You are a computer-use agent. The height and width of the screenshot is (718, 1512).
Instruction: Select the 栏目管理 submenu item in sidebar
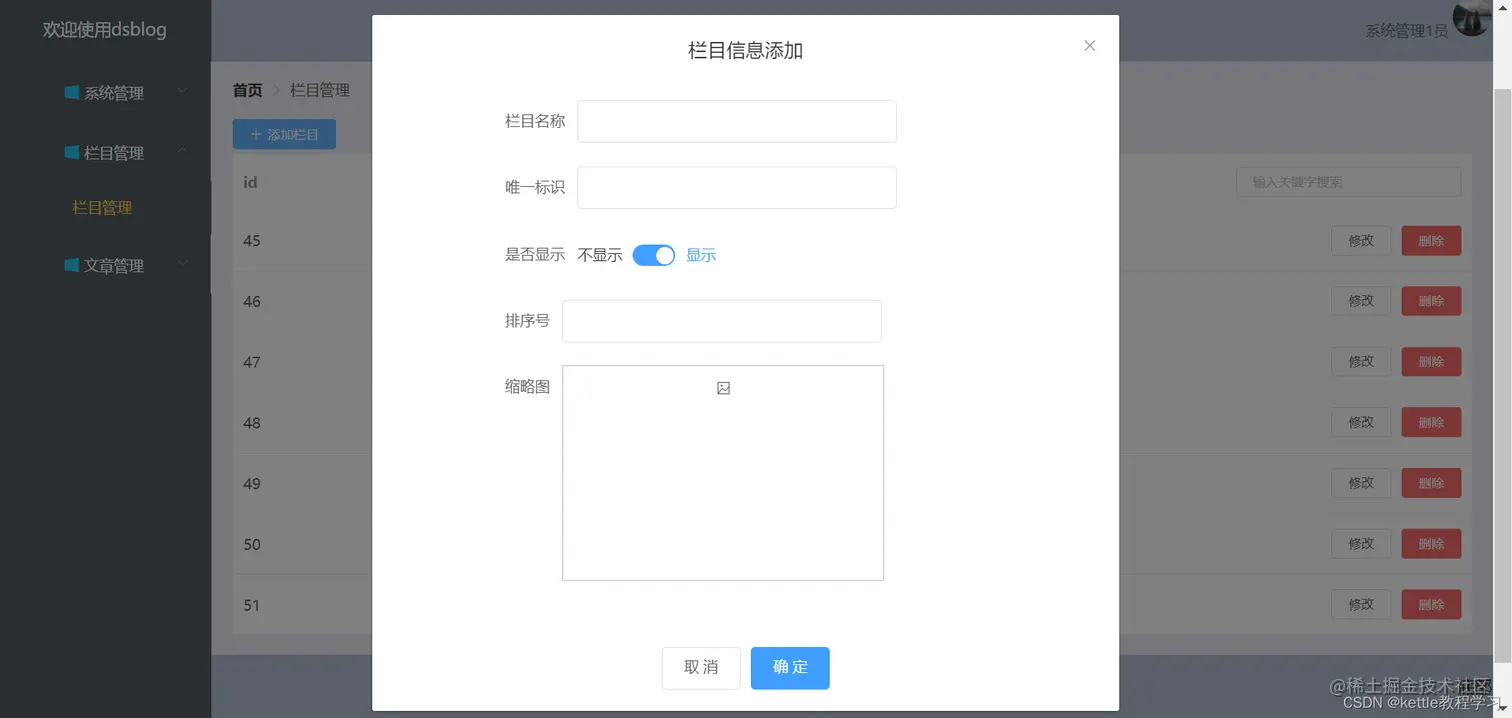pos(102,207)
